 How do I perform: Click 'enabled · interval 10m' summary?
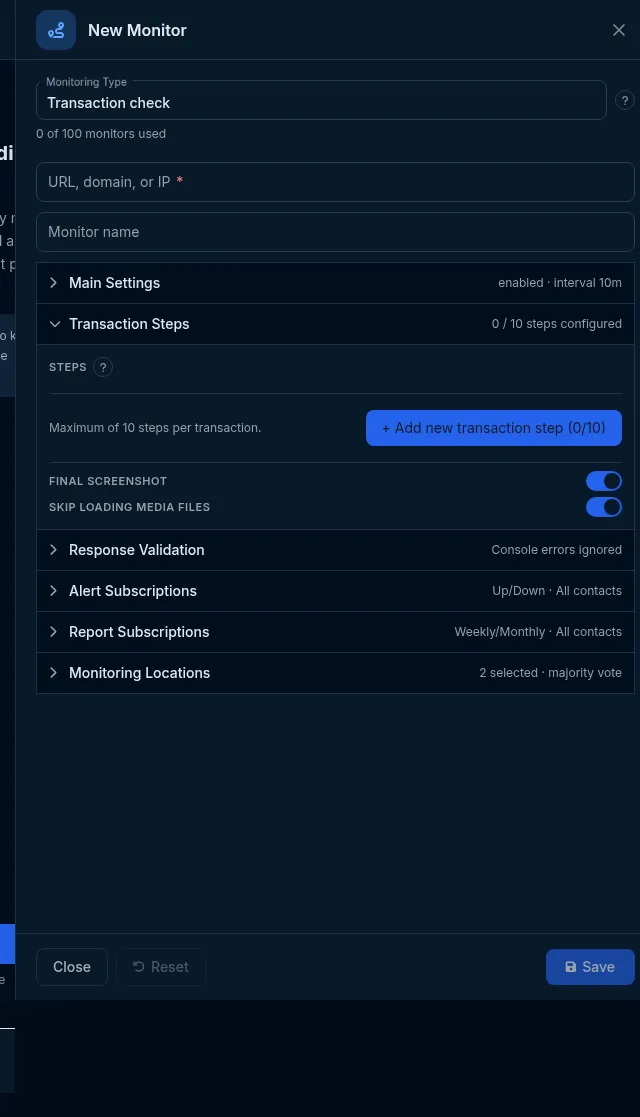559,283
